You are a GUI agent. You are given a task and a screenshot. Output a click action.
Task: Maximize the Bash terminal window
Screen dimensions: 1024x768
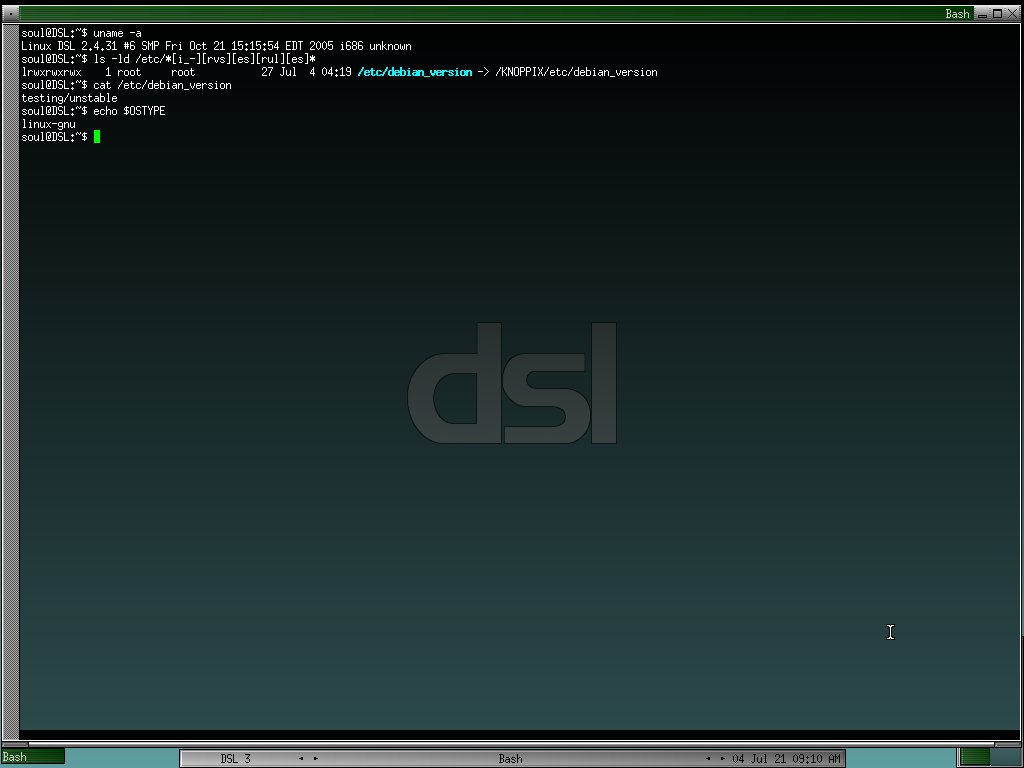coord(997,14)
